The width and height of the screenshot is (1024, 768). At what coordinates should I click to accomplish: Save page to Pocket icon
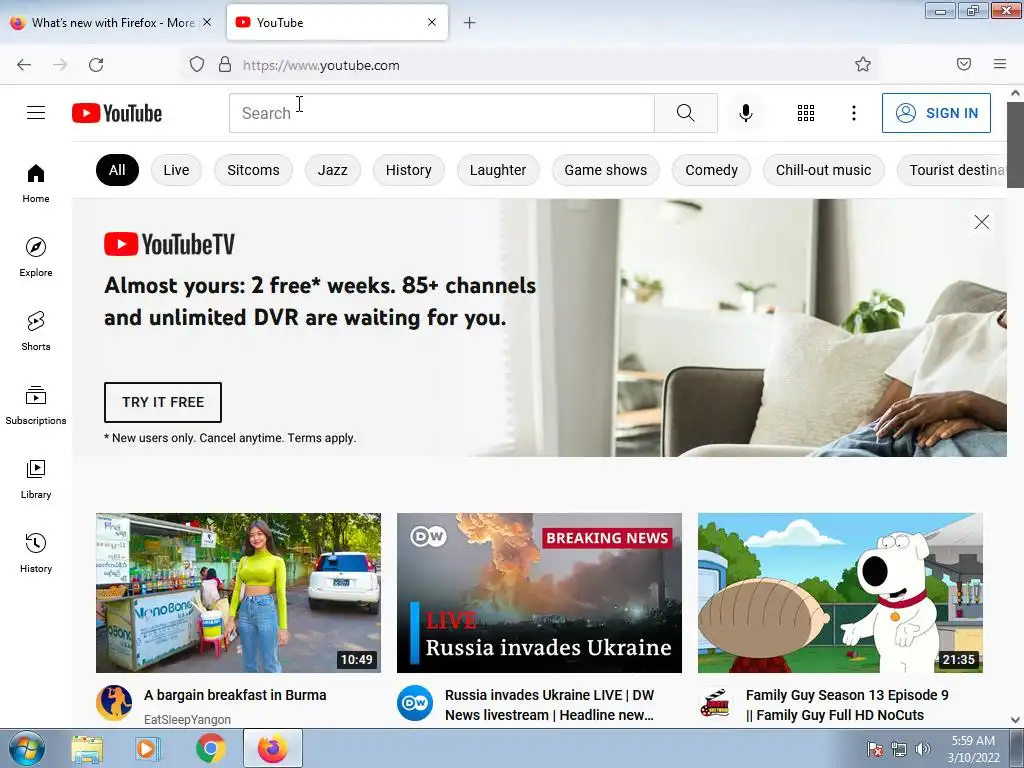(964, 64)
